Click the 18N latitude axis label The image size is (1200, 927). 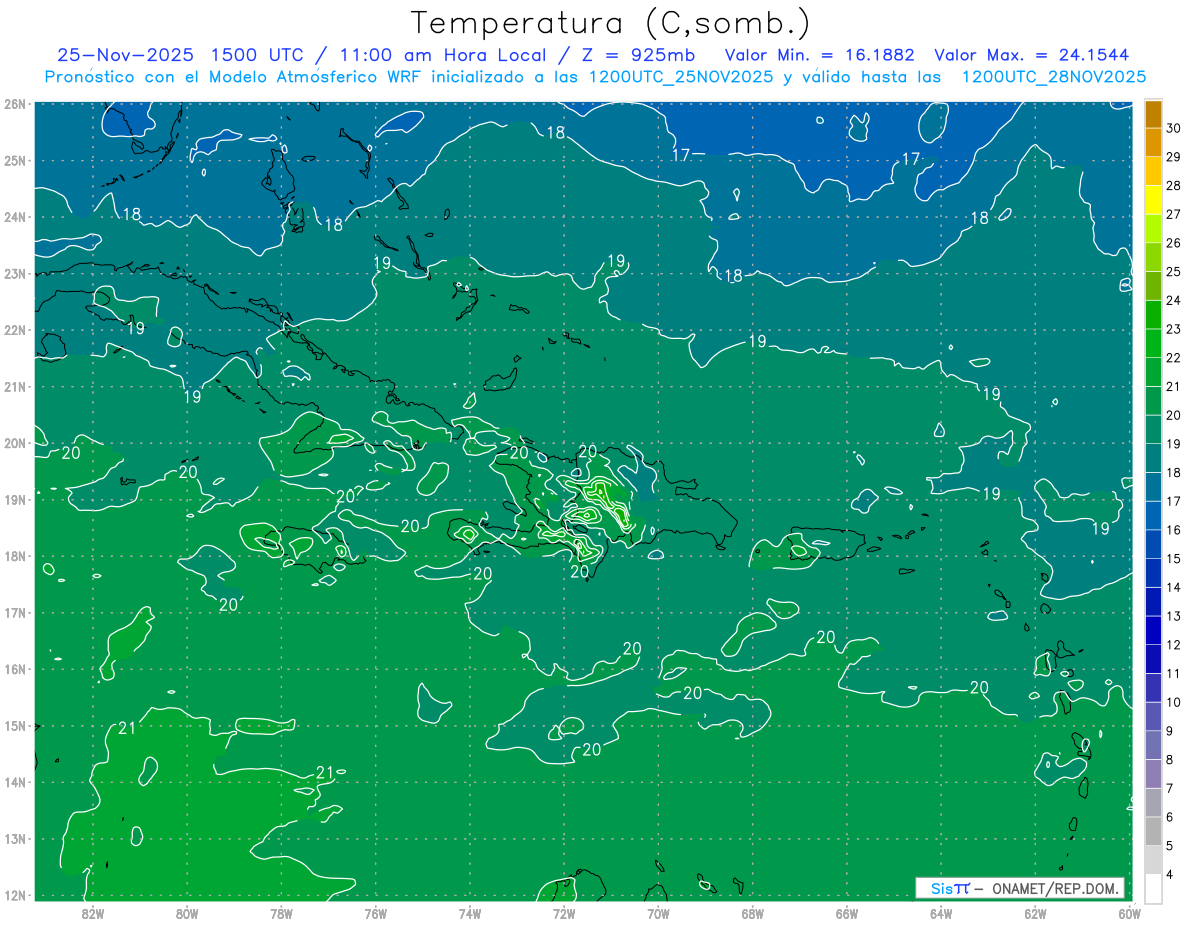click(x=15, y=556)
